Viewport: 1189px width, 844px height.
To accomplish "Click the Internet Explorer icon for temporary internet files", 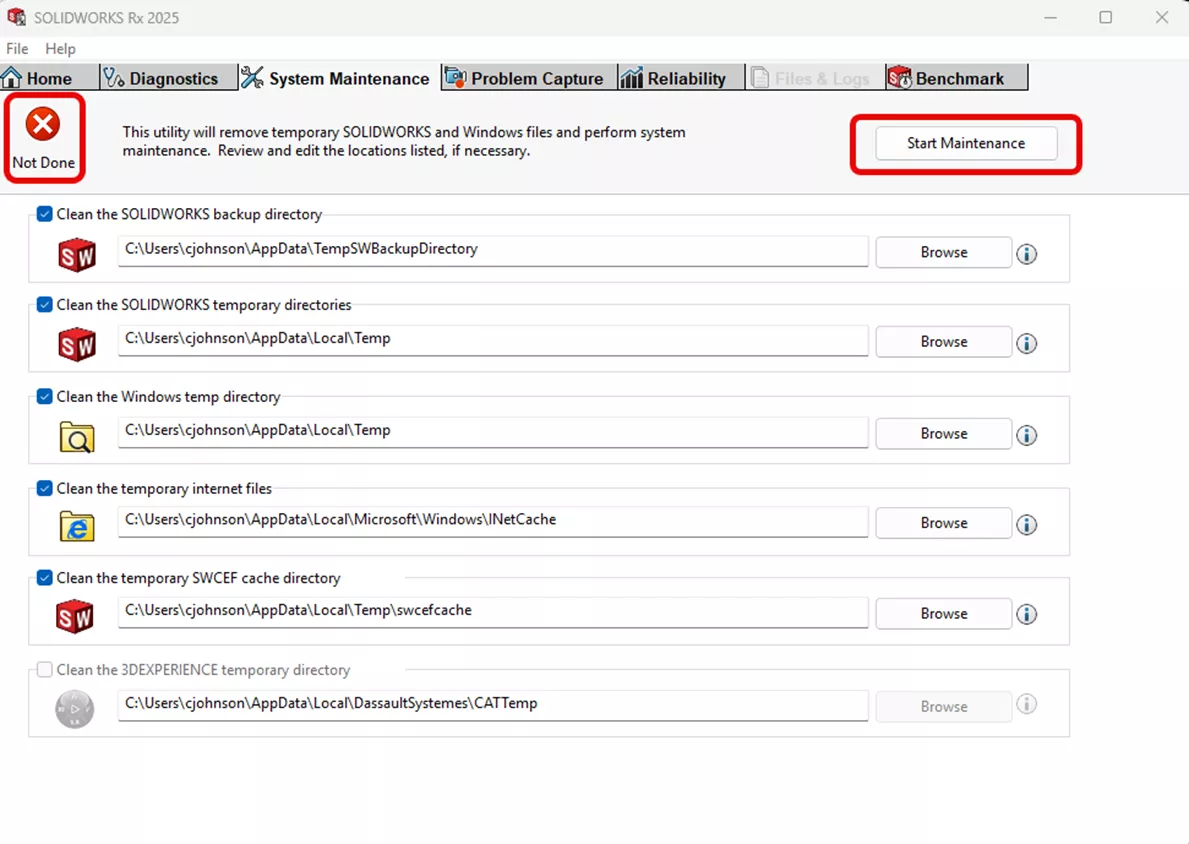I will point(77,525).
